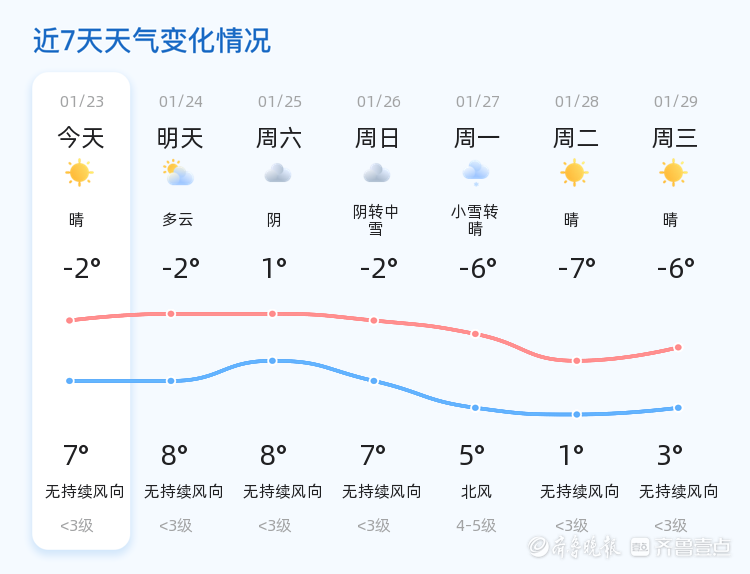Click Tuesday's point on red temperature line
This screenshot has width=750, height=574.
(576, 360)
